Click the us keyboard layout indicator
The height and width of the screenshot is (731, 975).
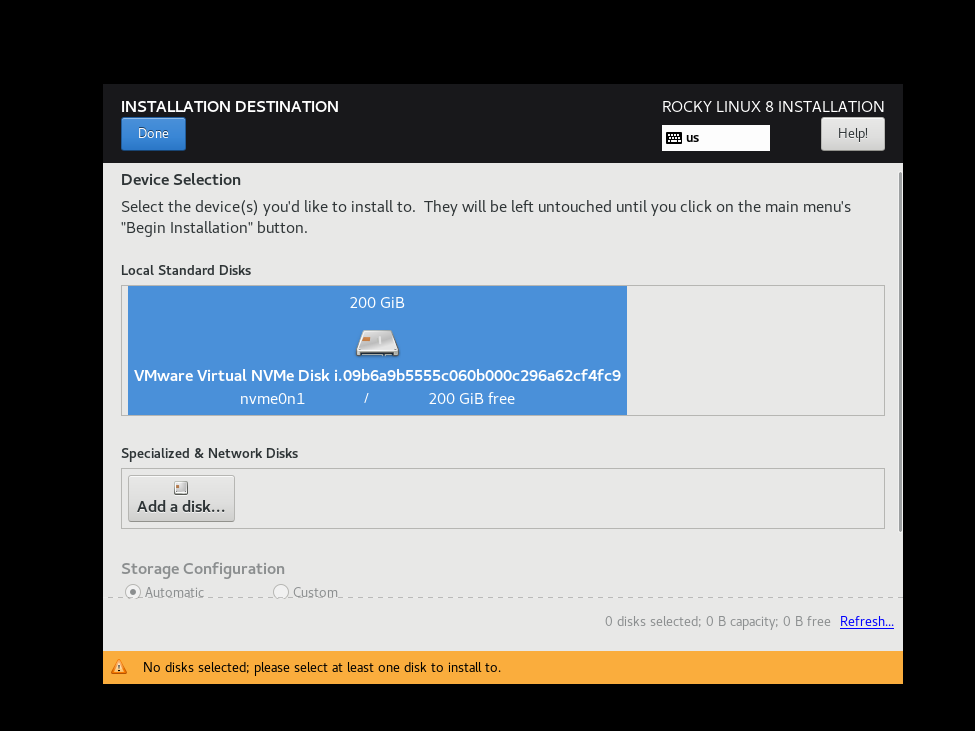click(x=716, y=138)
